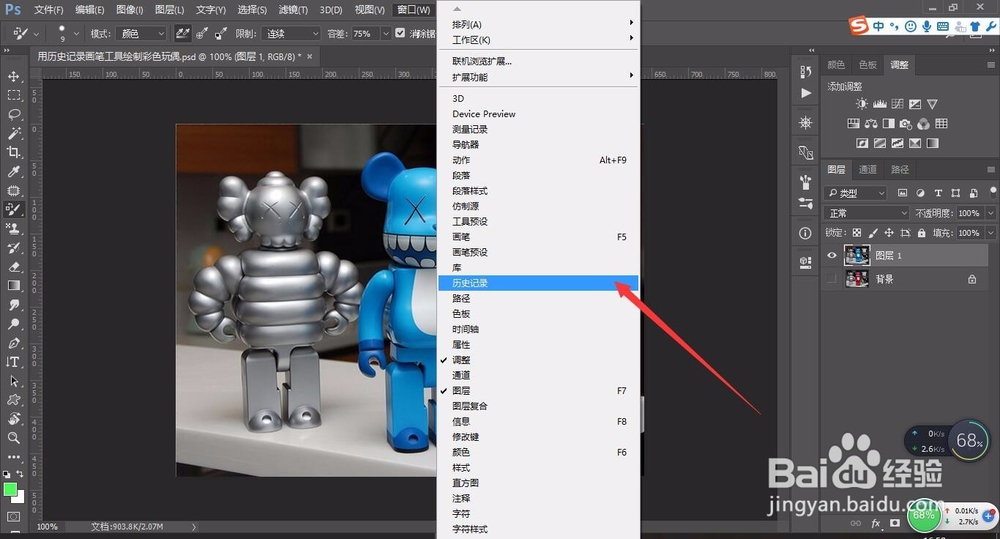This screenshot has width=1000, height=539.
Task: Select the Eyedropper tool
Action: (14, 171)
